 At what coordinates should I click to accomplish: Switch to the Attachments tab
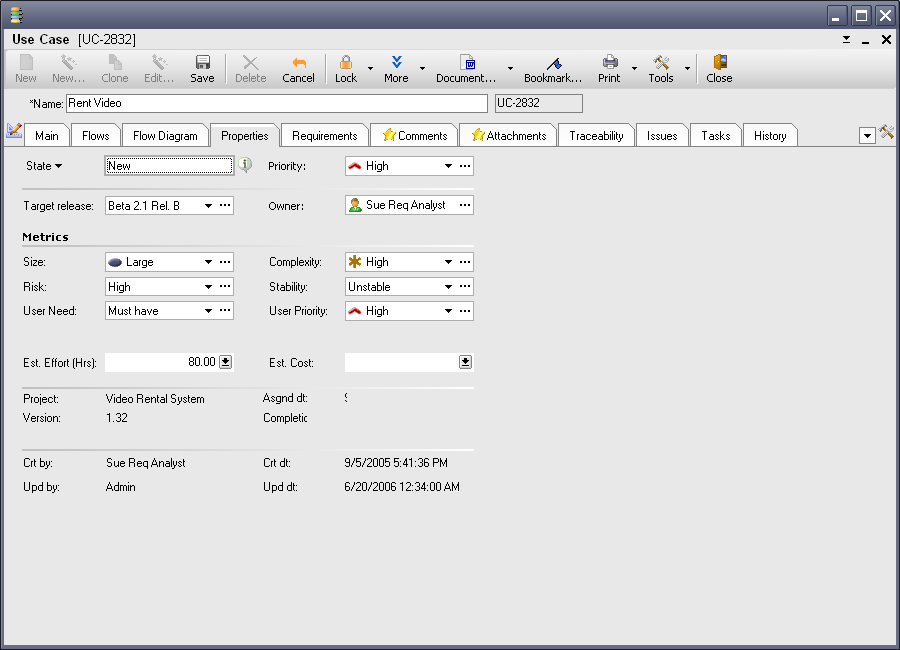tap(509, 136)
